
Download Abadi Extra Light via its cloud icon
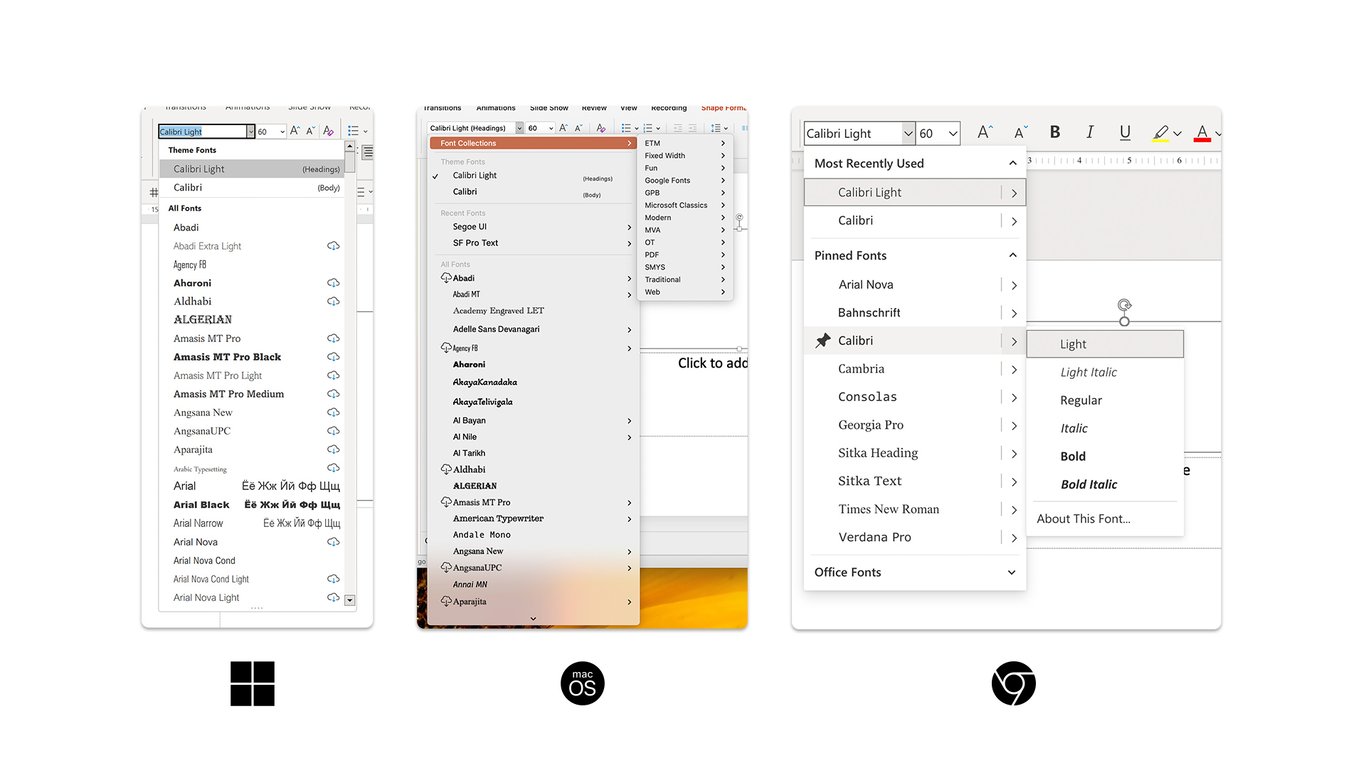point(333,246)
